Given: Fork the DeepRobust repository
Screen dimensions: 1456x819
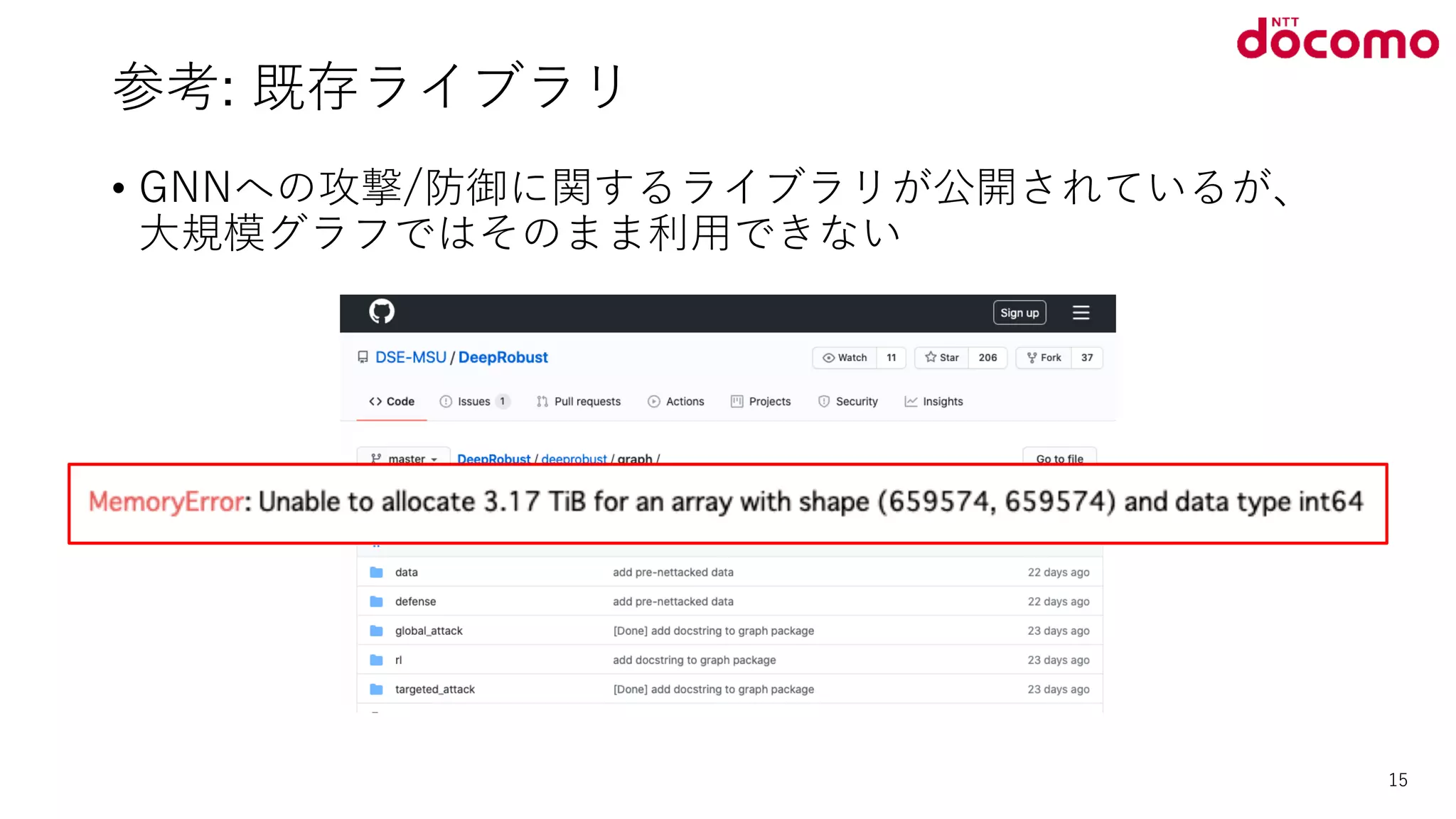Looking at the screenshot, I should coord(1044,358).
